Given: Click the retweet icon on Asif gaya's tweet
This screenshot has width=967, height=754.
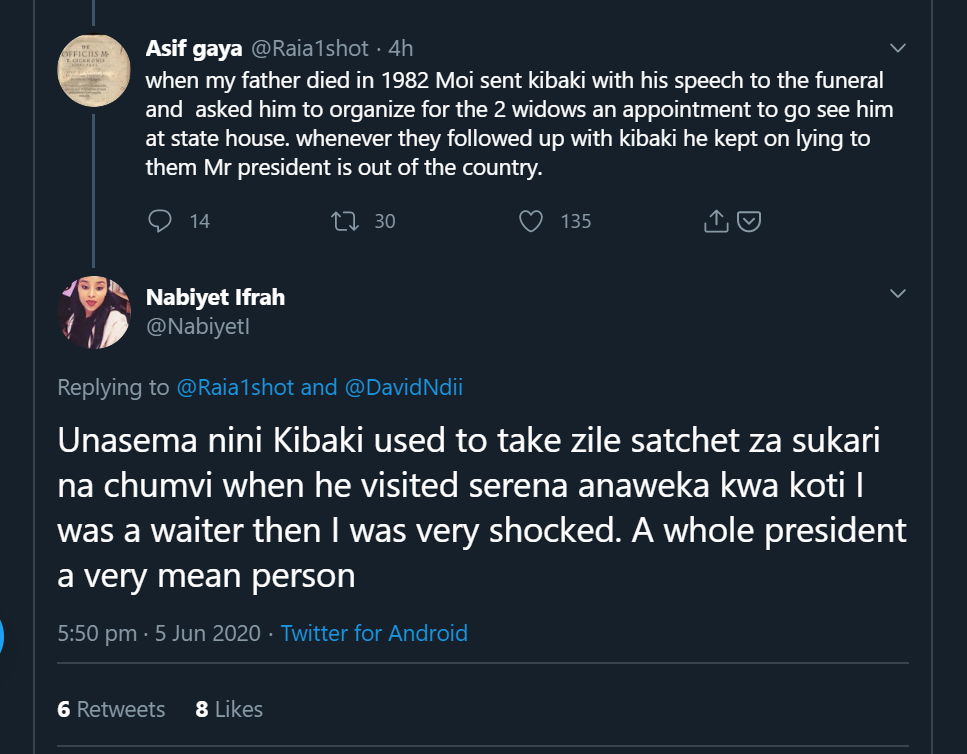Looking at the screenshot, I should pos(344,221).
